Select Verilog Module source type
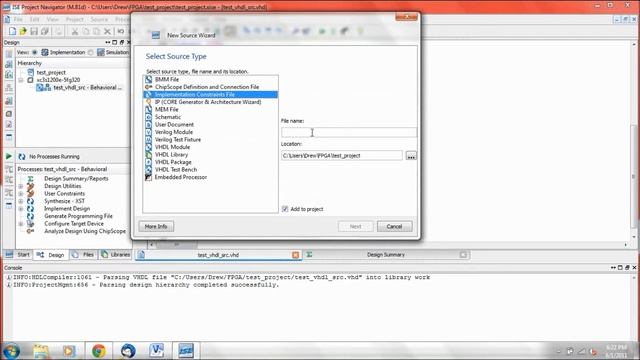 pyautogui.click(x=174, y=132)
